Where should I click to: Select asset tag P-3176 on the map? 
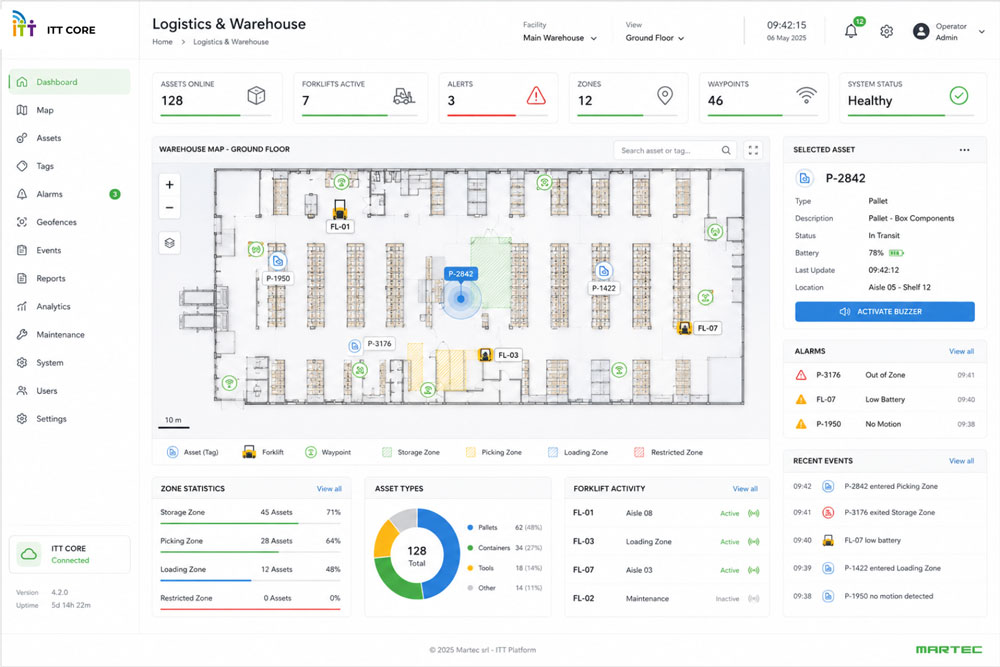click(x=355, y=346)
